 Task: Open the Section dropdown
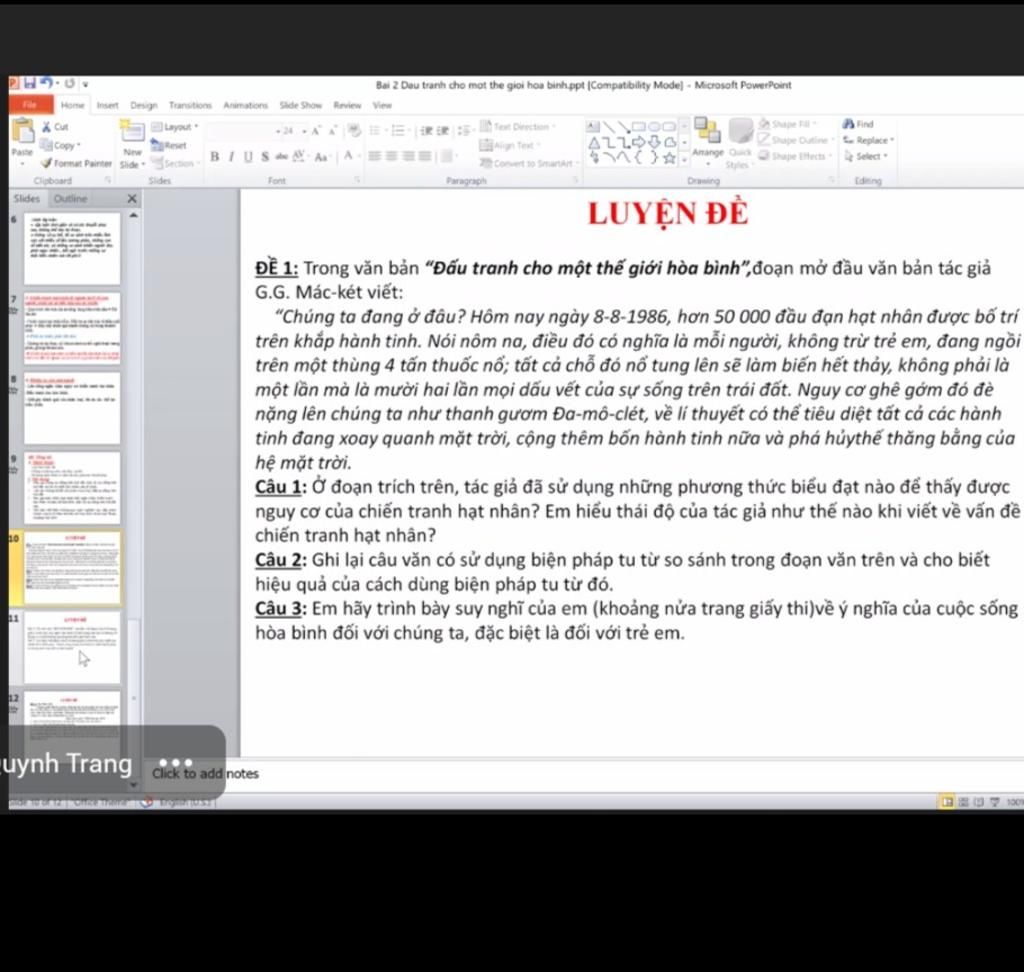coord(174,163)
